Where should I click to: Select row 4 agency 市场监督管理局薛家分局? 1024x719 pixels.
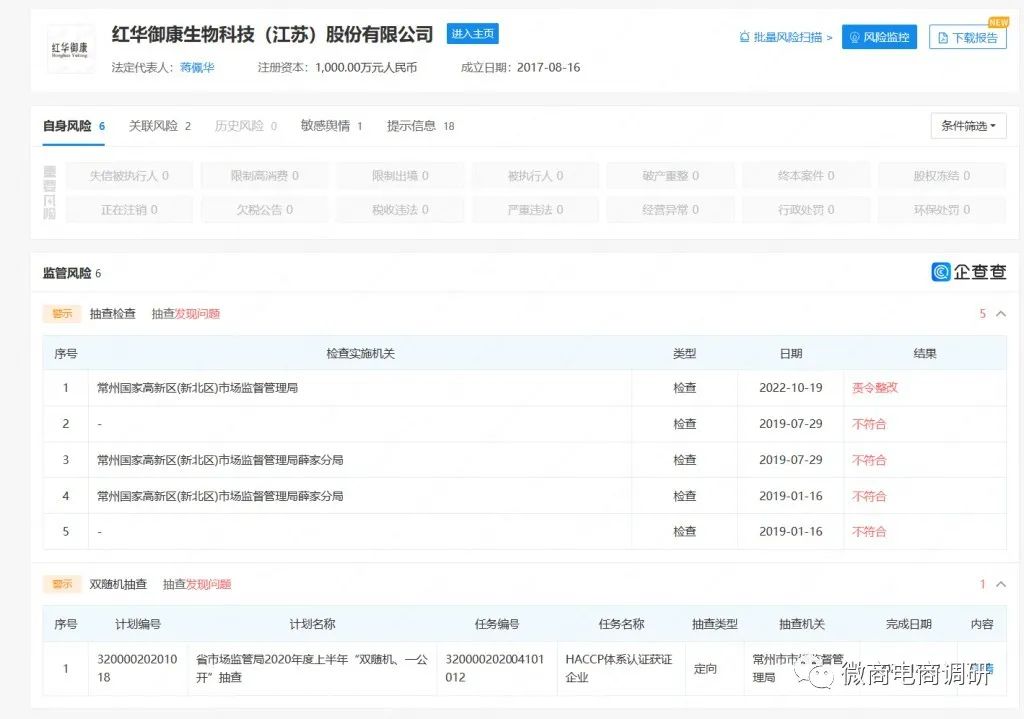220,496
